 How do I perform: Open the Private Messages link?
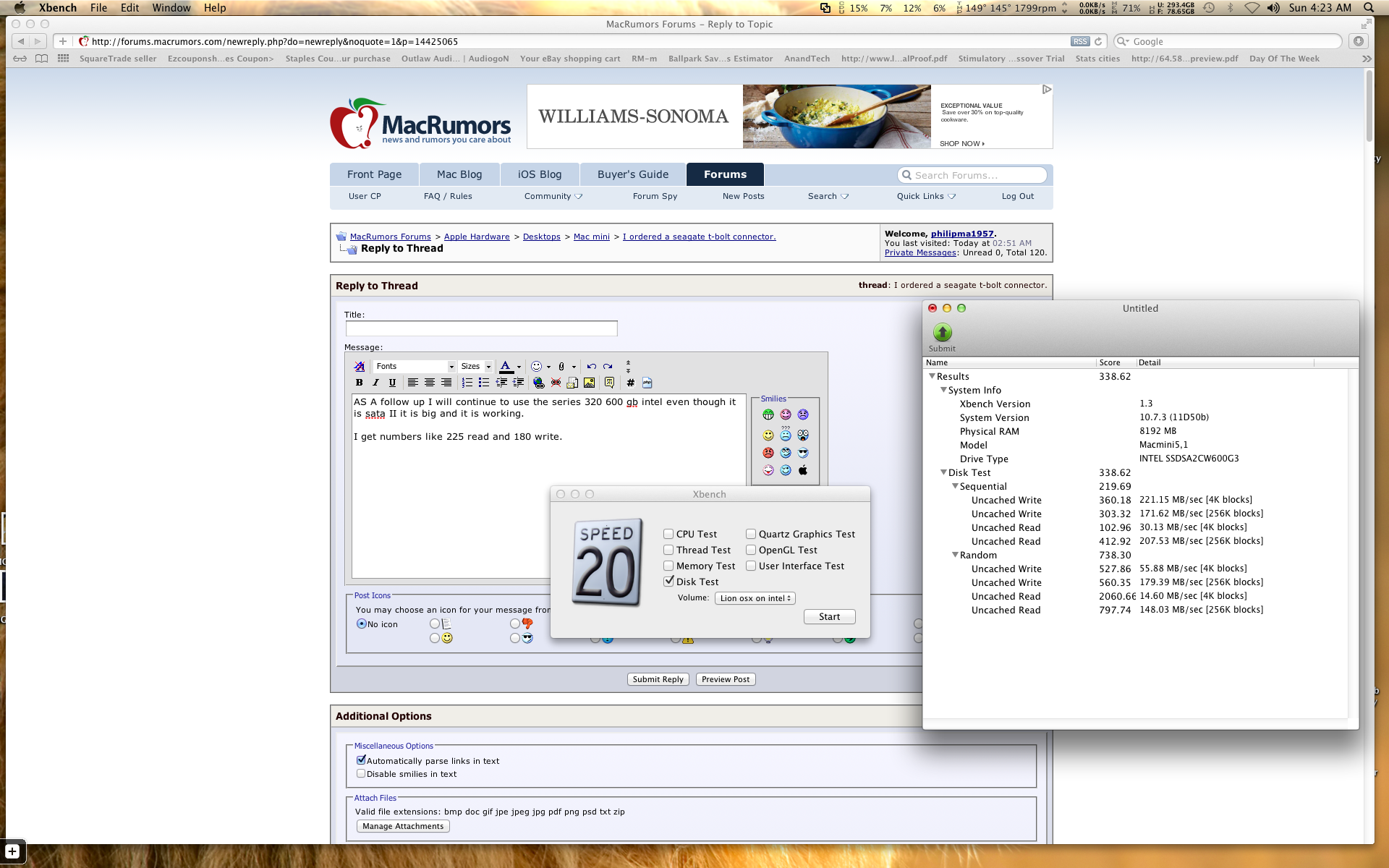coord(920,252)
